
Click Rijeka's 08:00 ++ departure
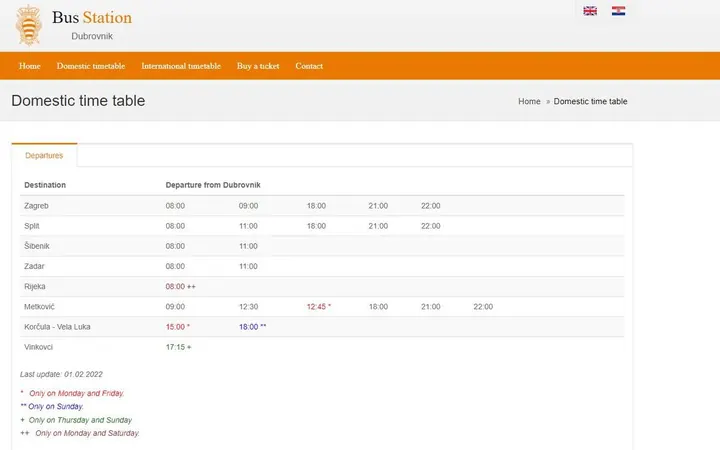180,287
